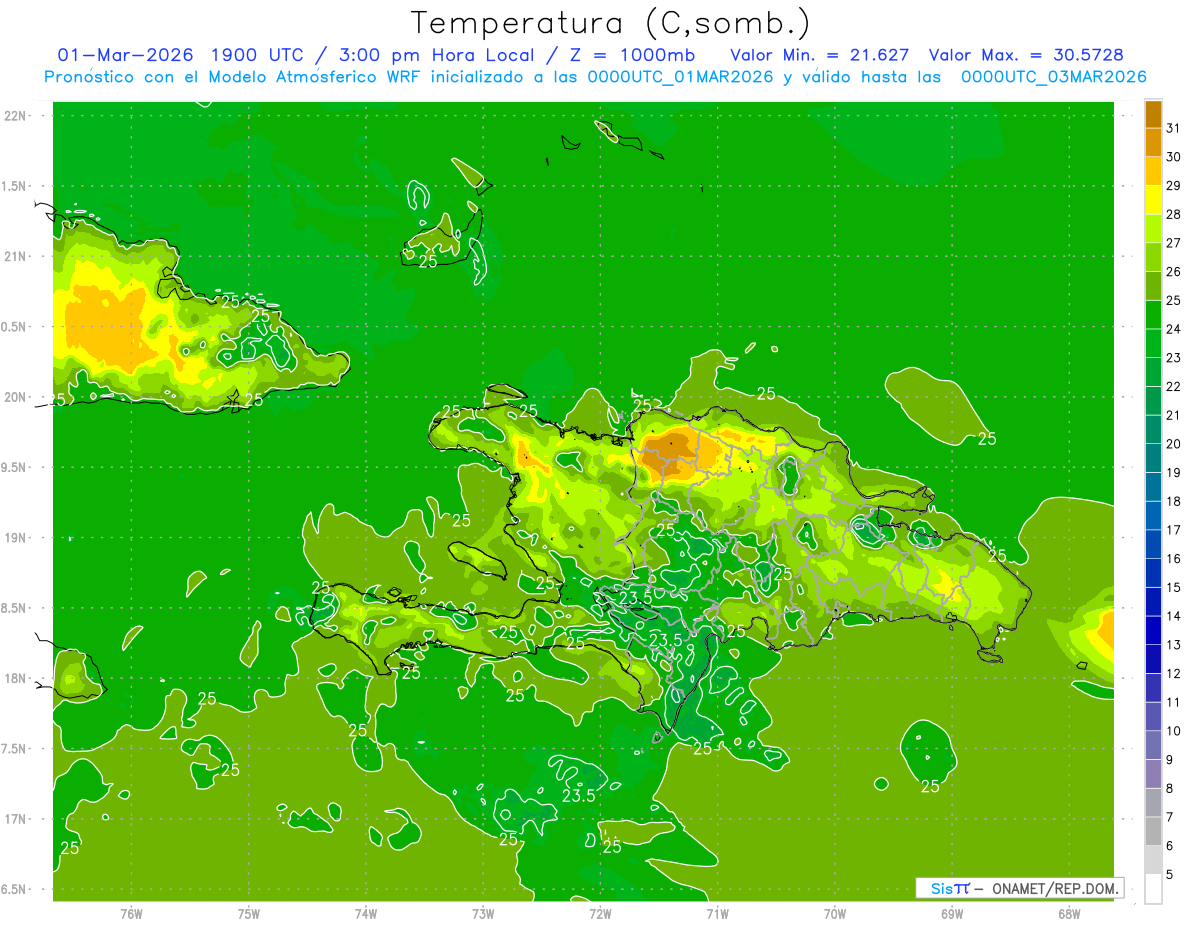
Task: Click the '19N' latitude axis label
Action: 16,538
